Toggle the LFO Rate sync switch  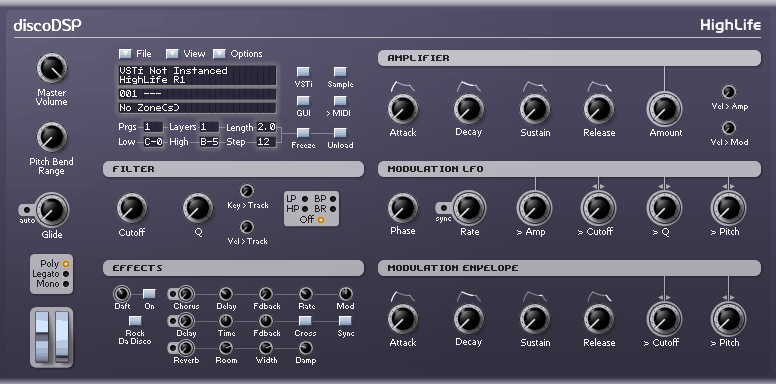443,208
